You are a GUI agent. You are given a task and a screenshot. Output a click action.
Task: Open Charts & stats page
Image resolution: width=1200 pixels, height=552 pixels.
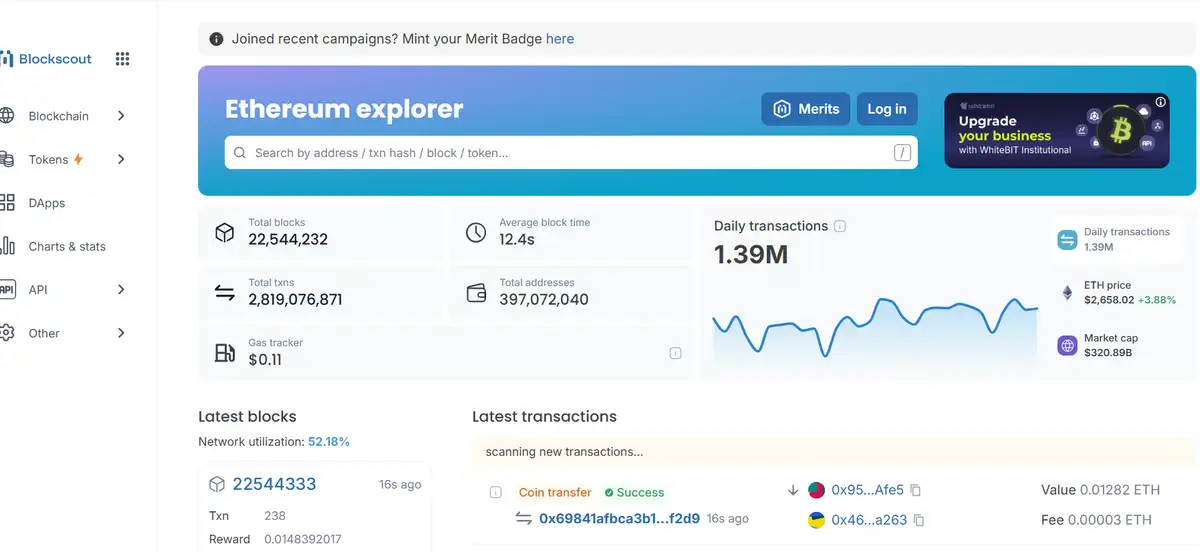click(67, 246)
